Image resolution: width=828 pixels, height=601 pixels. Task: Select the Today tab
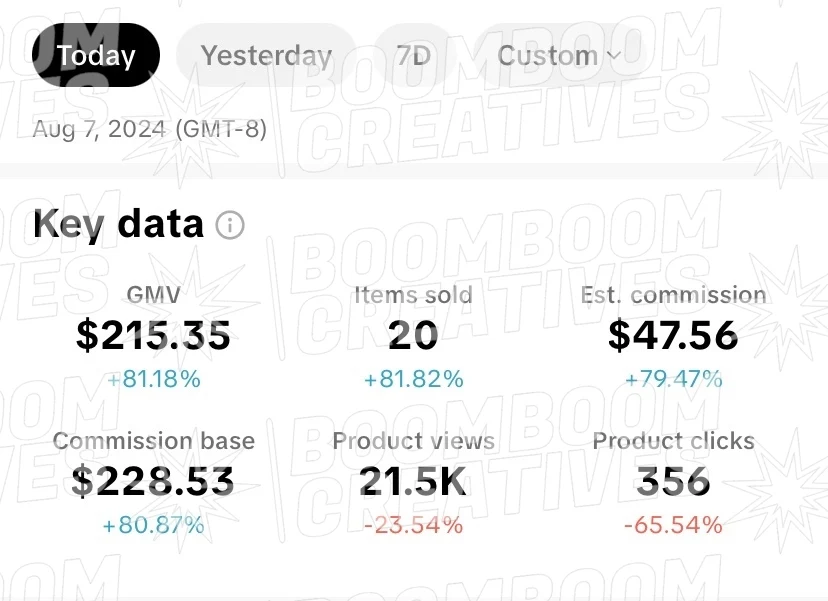tap(96, 55)
